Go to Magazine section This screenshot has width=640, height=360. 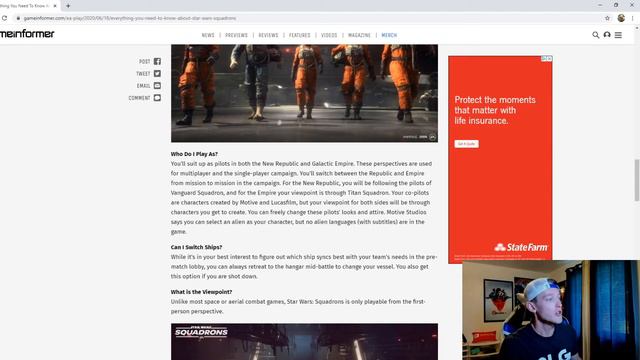click(x=359, y=35)
